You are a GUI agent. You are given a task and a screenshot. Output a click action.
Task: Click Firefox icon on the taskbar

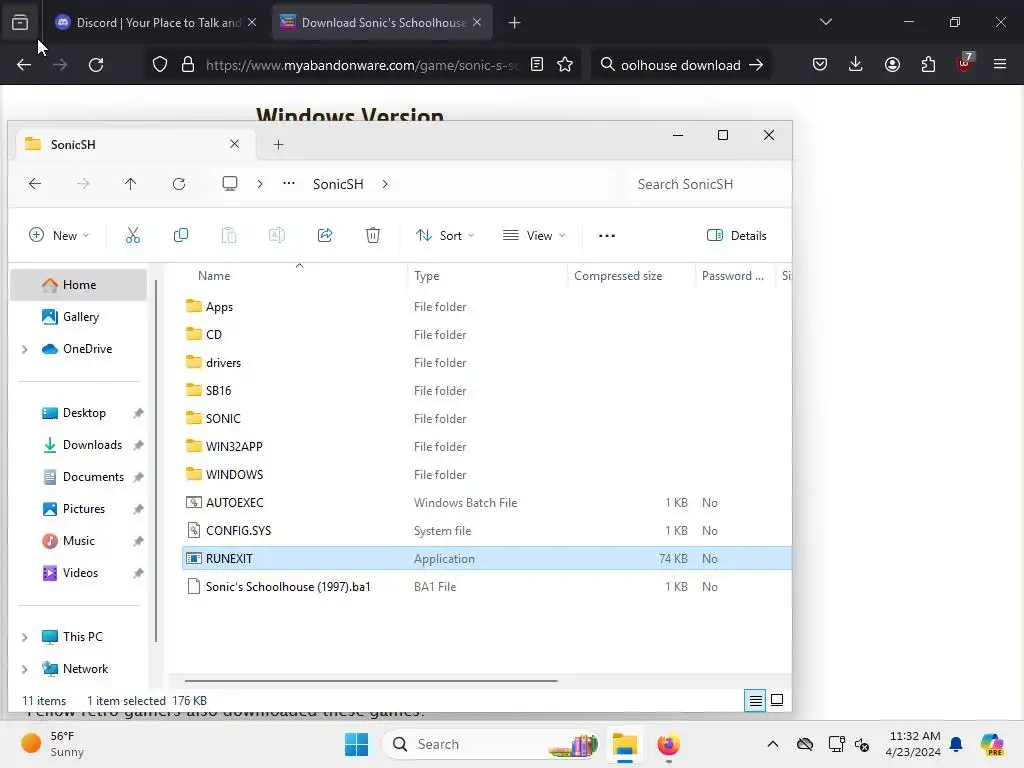[668, 744]
